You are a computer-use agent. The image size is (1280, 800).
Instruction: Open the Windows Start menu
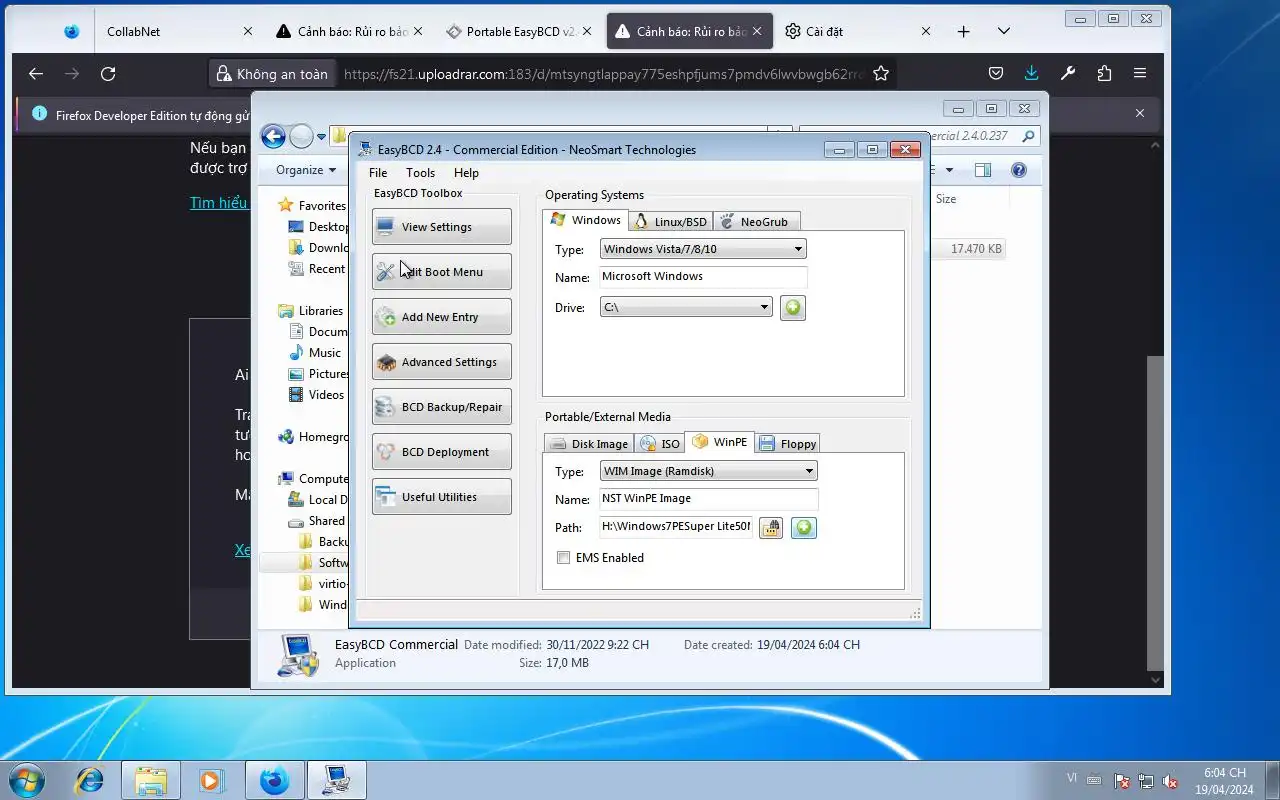coord(26,780)
